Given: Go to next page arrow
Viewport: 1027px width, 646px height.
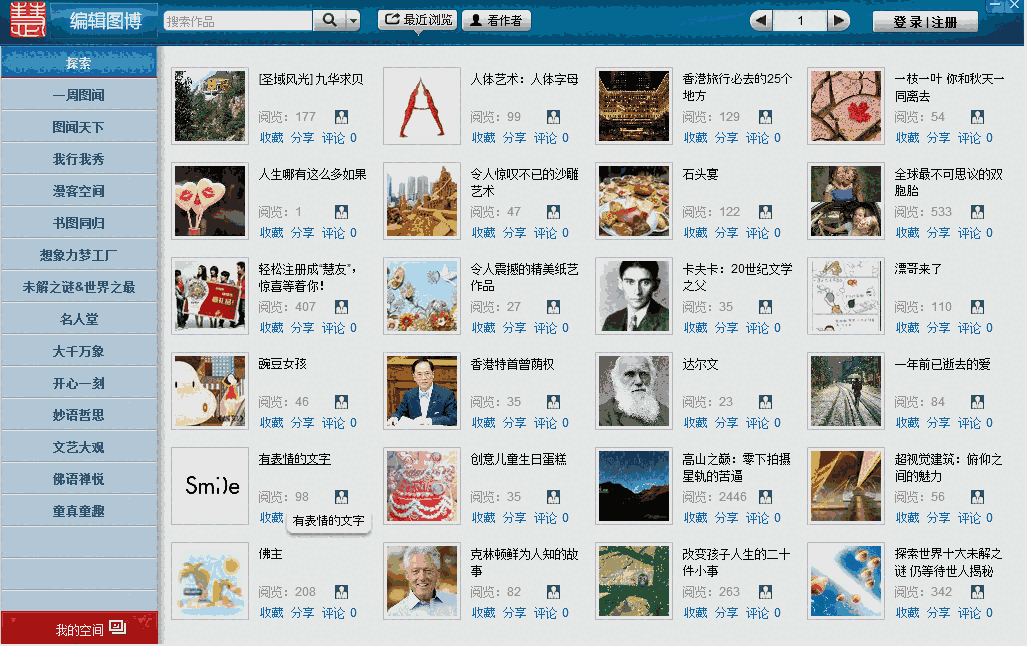Looking at the screenshot, I should [x=838, y=21].
